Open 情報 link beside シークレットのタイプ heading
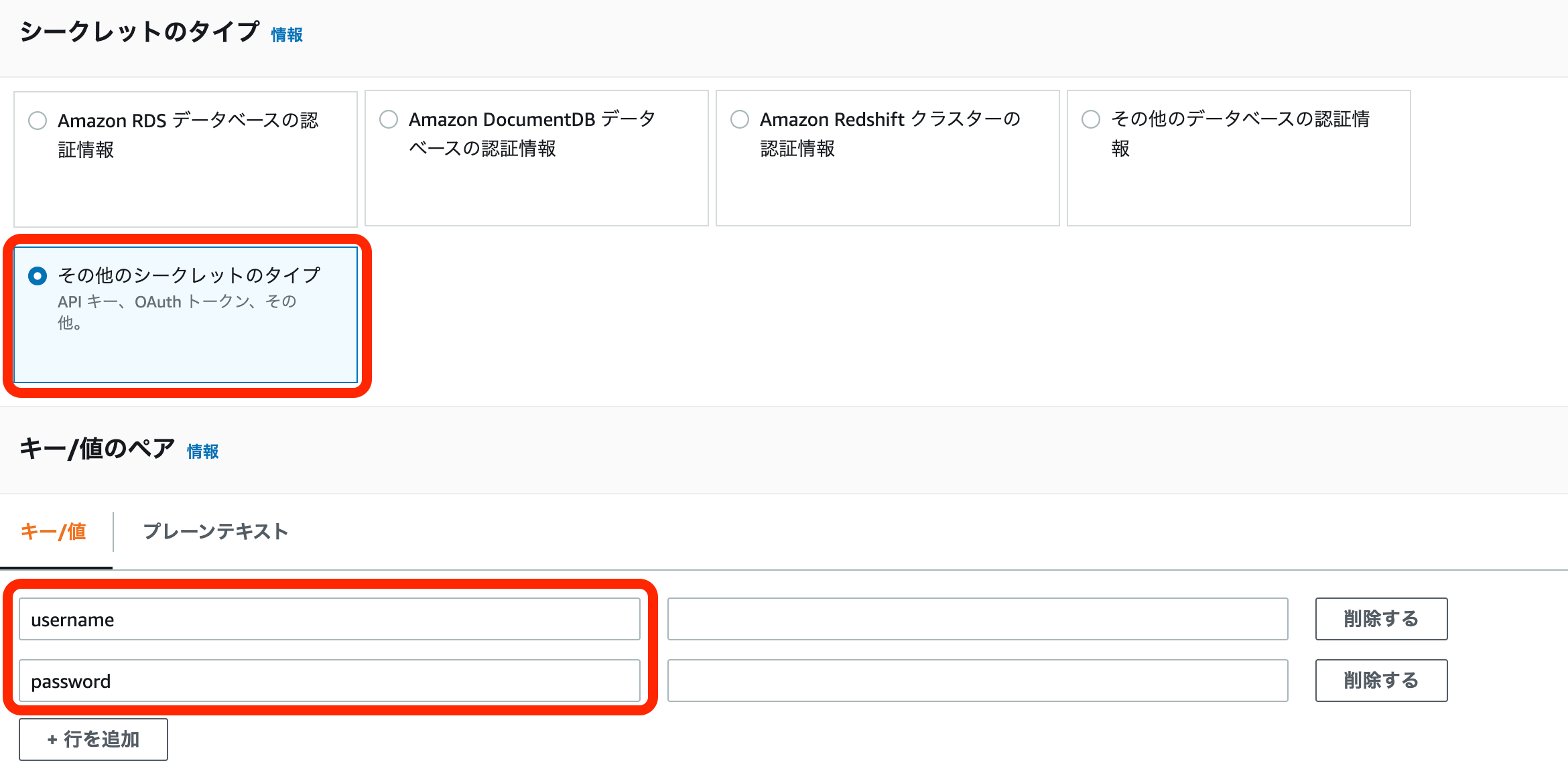Image resolution: width=1568 pixels, height=773 pixels. (287, 35)
